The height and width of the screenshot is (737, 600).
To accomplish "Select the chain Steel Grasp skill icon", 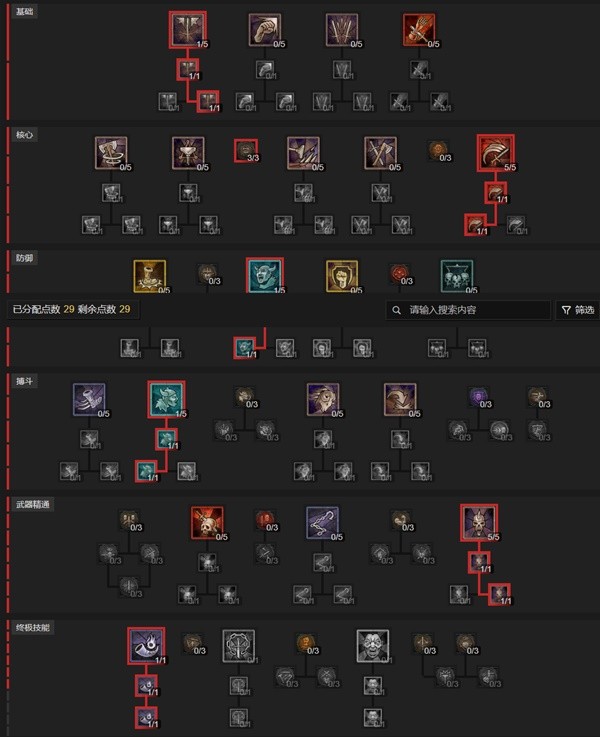I will [322, 523].
